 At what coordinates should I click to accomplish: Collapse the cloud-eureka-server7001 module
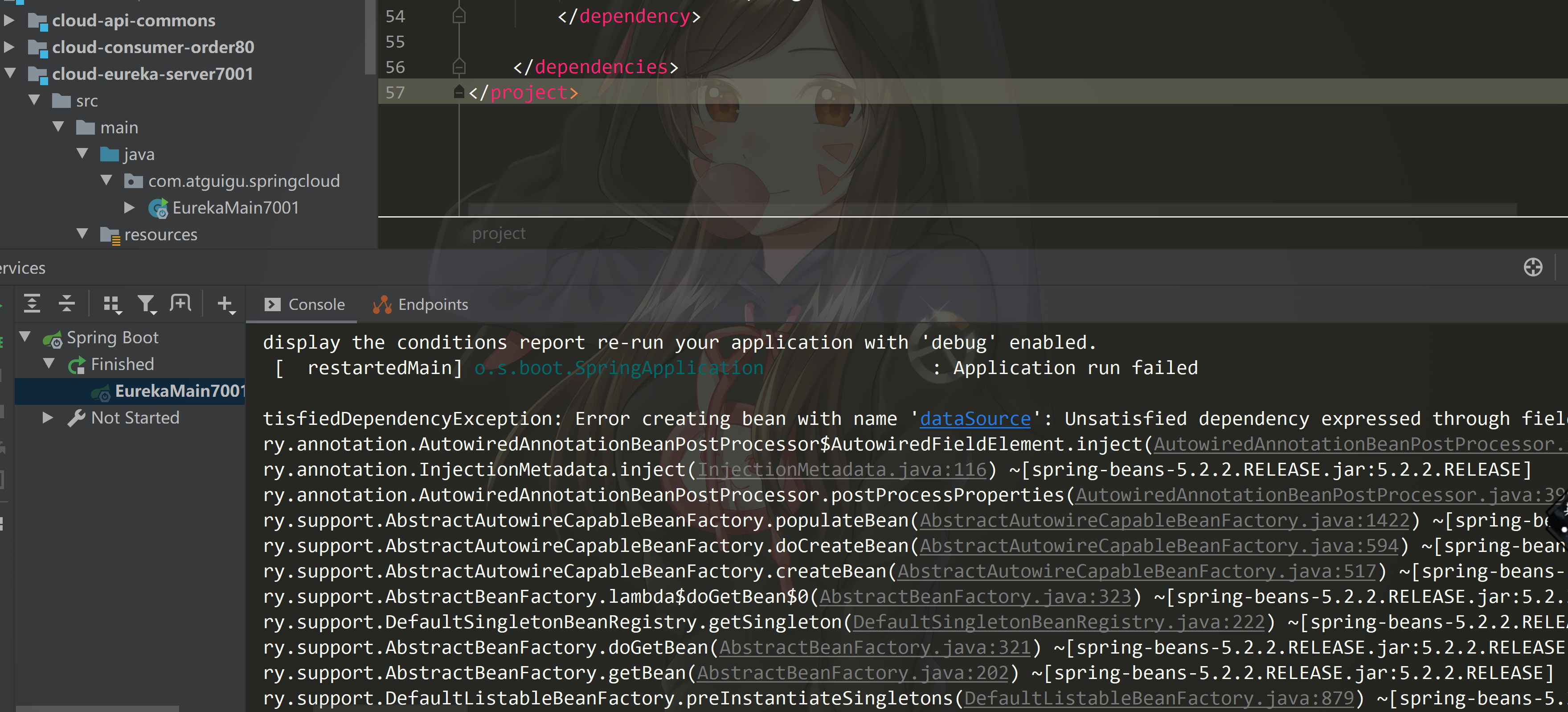click(9, 73)
